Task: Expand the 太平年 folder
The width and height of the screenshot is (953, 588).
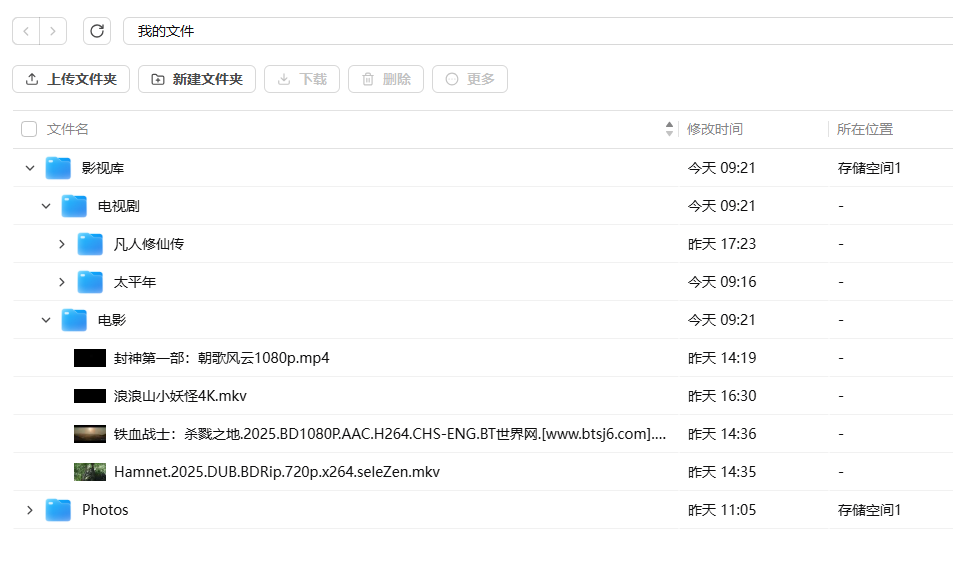Action: point(62,281)
